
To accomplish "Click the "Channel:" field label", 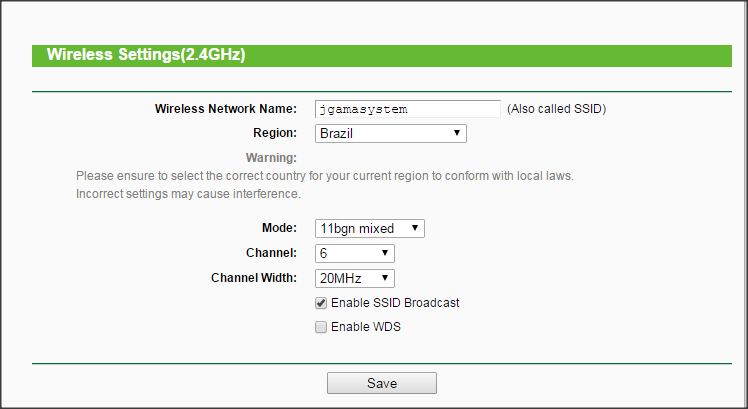I will (271, 254).
